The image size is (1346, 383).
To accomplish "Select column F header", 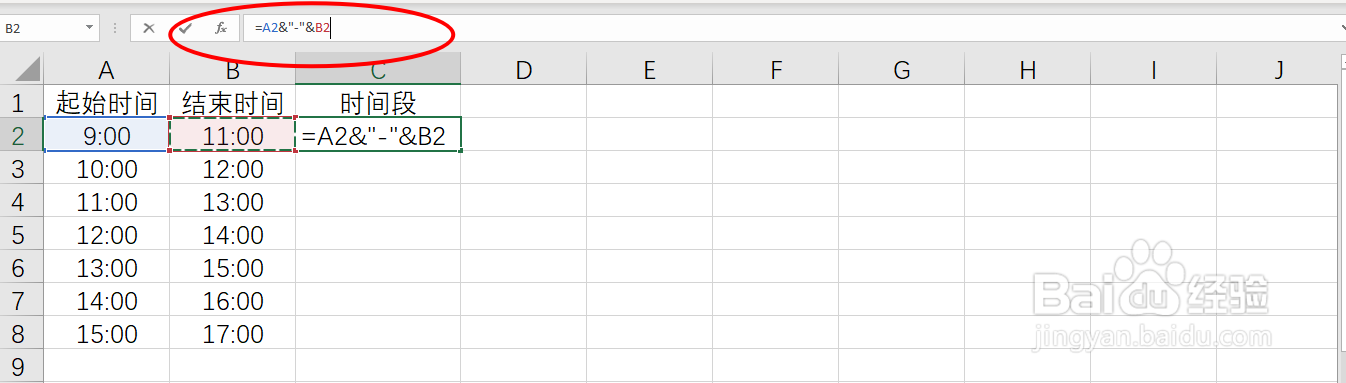I will (775, 69).
